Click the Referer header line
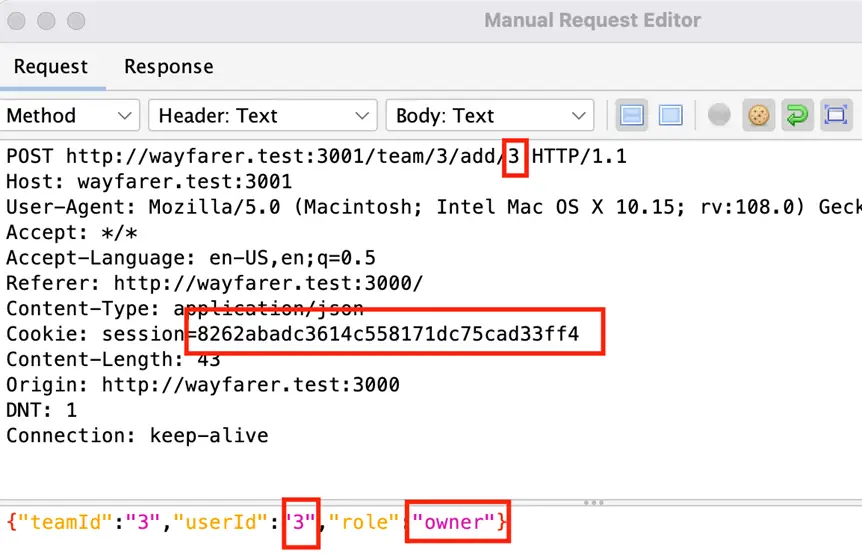The image size is (862, 558). (x=214, y=283)
